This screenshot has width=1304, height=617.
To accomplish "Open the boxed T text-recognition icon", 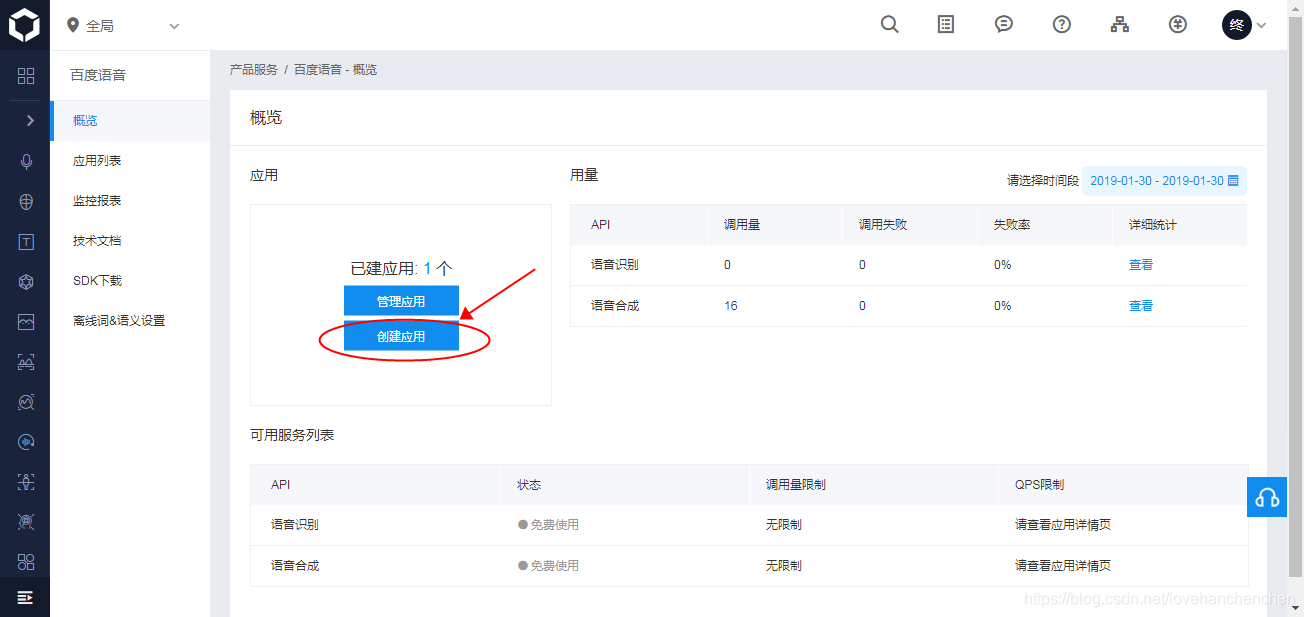I will click(x=26, y=241).
